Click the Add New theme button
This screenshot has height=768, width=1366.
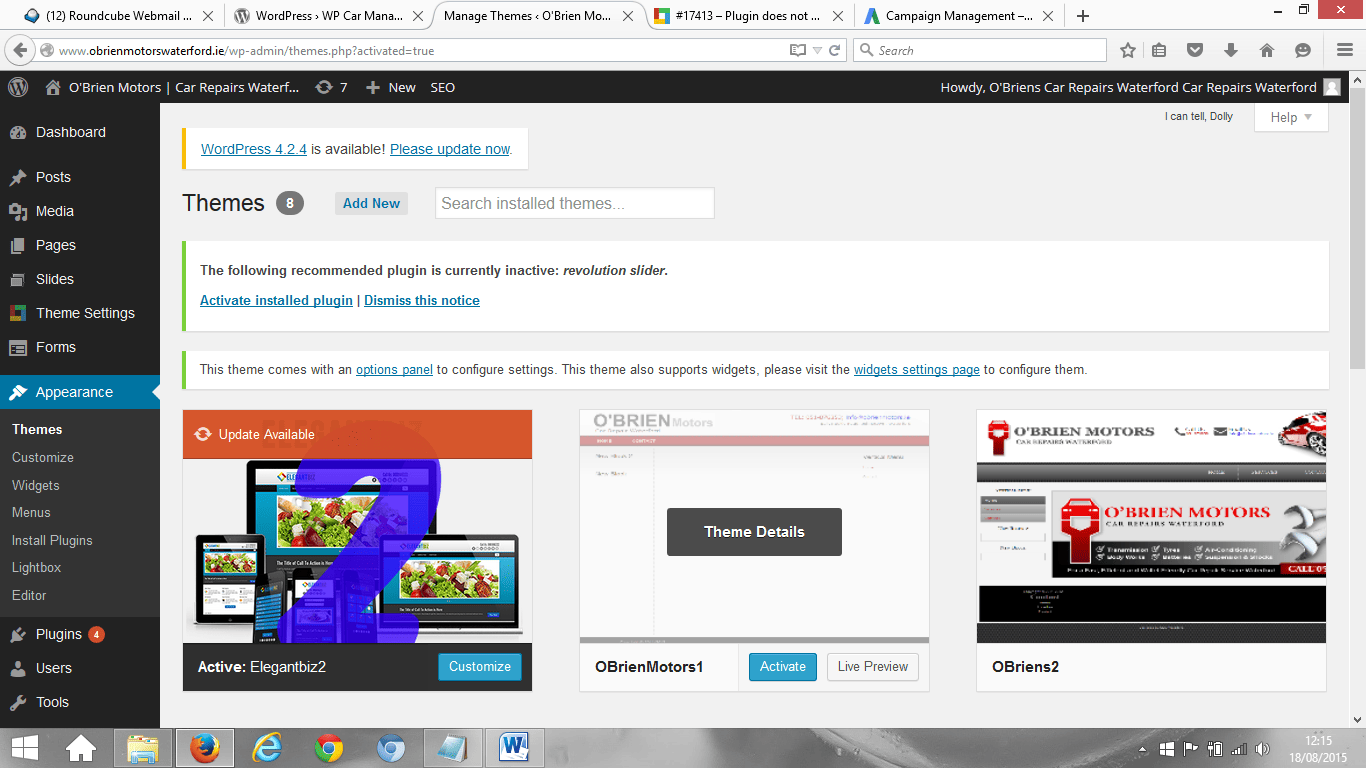[x=371, y=203]
